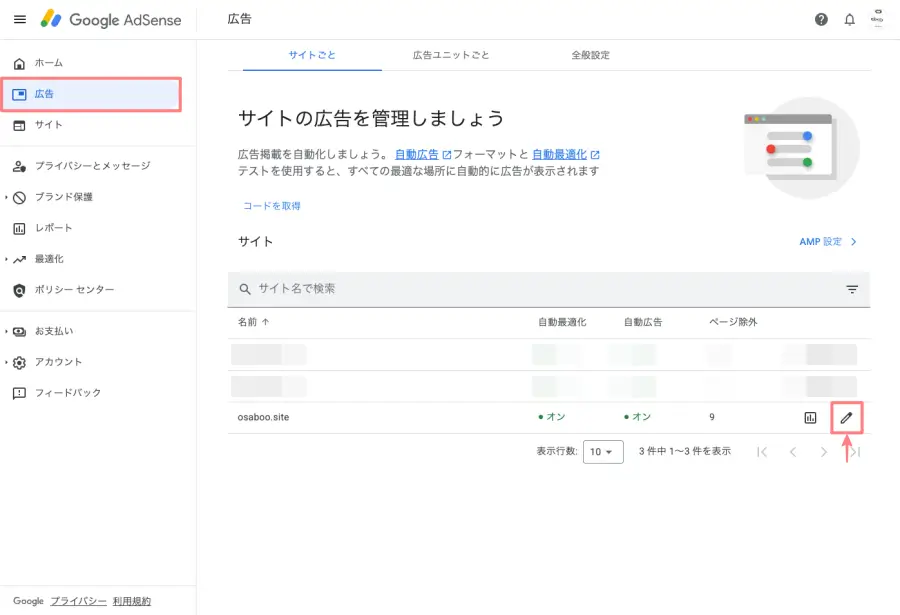Open your account avatar menu
Viewport: 900px width, 615px height.
[x=877, y=19]
